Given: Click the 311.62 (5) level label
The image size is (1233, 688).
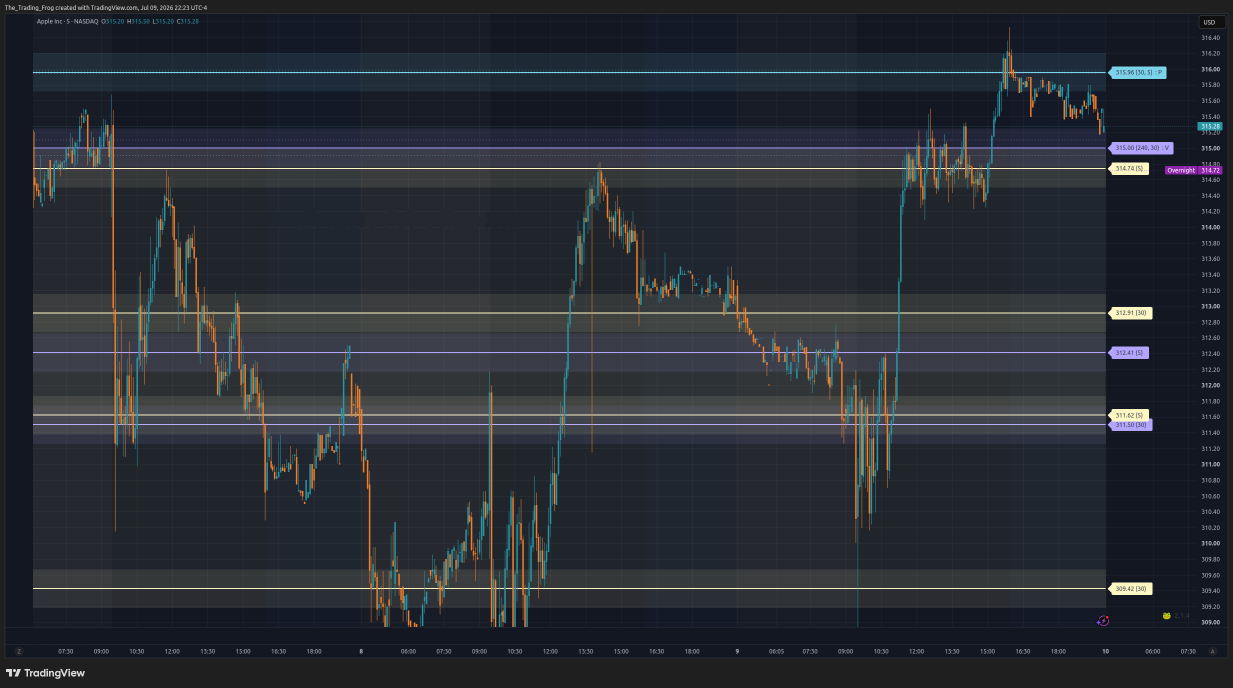Looking at the screenshot, I should [1129, 415].
